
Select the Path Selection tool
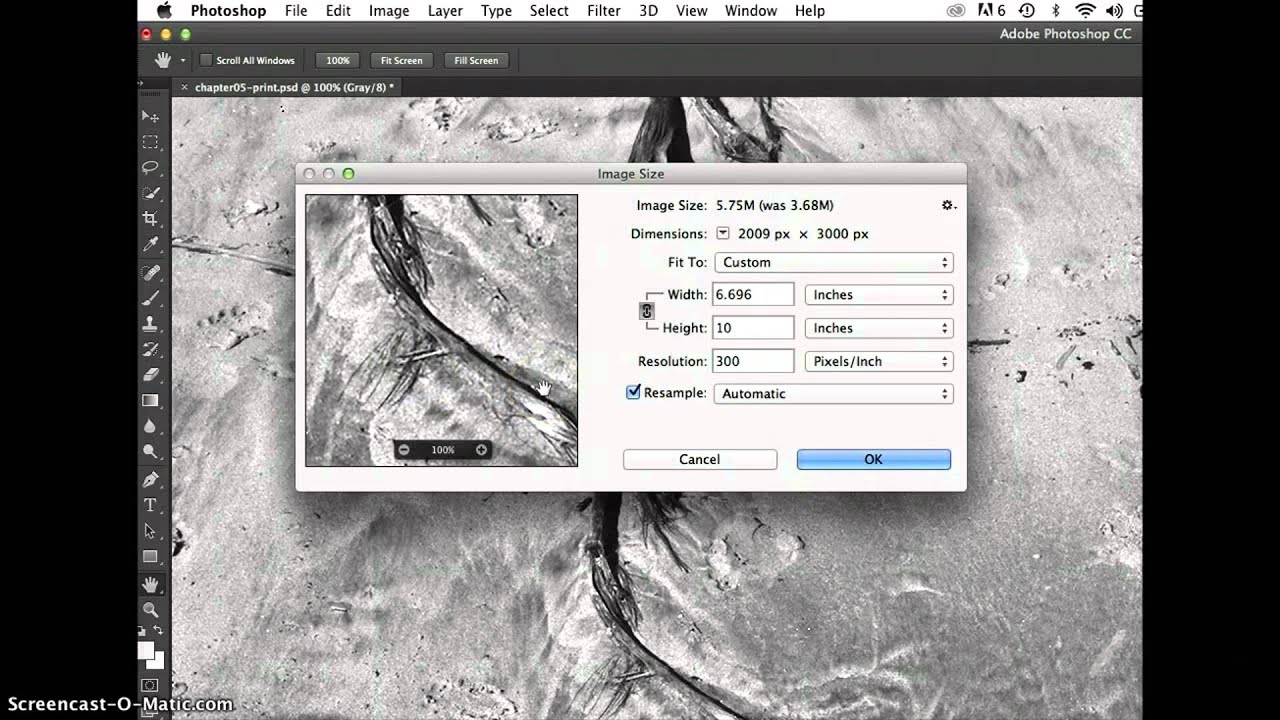(x=151, y=531)
